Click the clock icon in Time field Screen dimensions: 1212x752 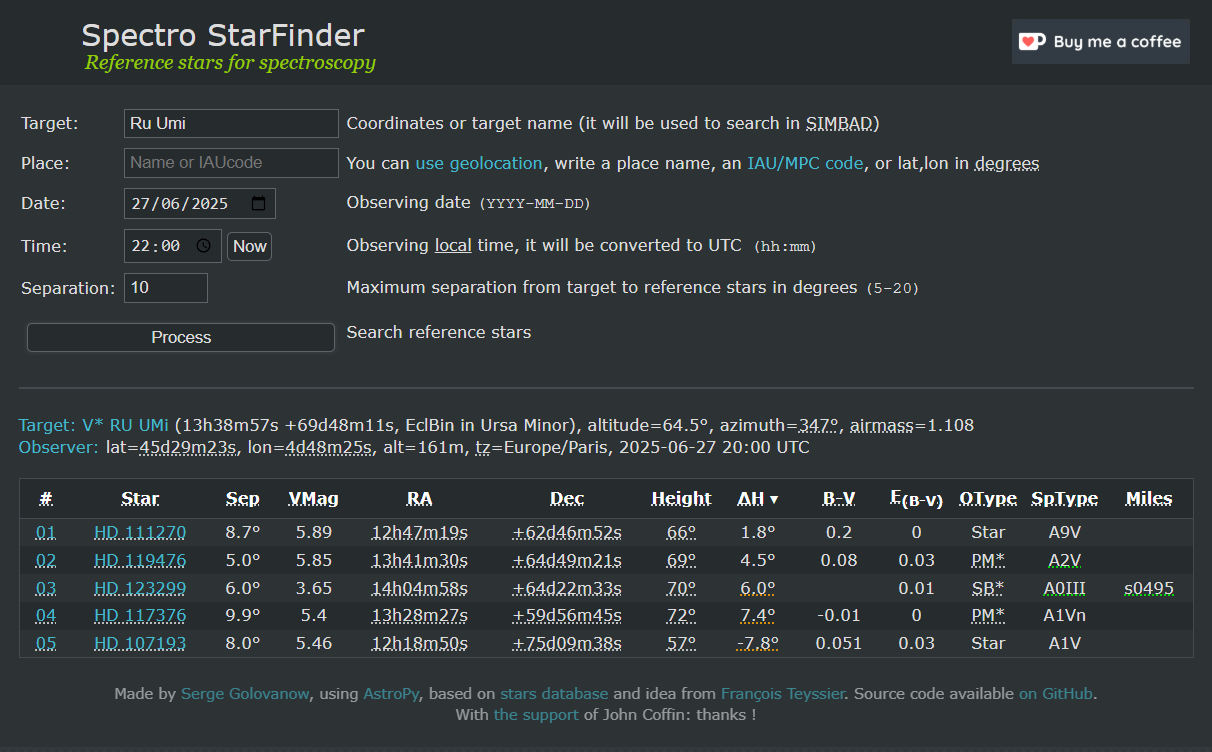click(x=204, y=246)
